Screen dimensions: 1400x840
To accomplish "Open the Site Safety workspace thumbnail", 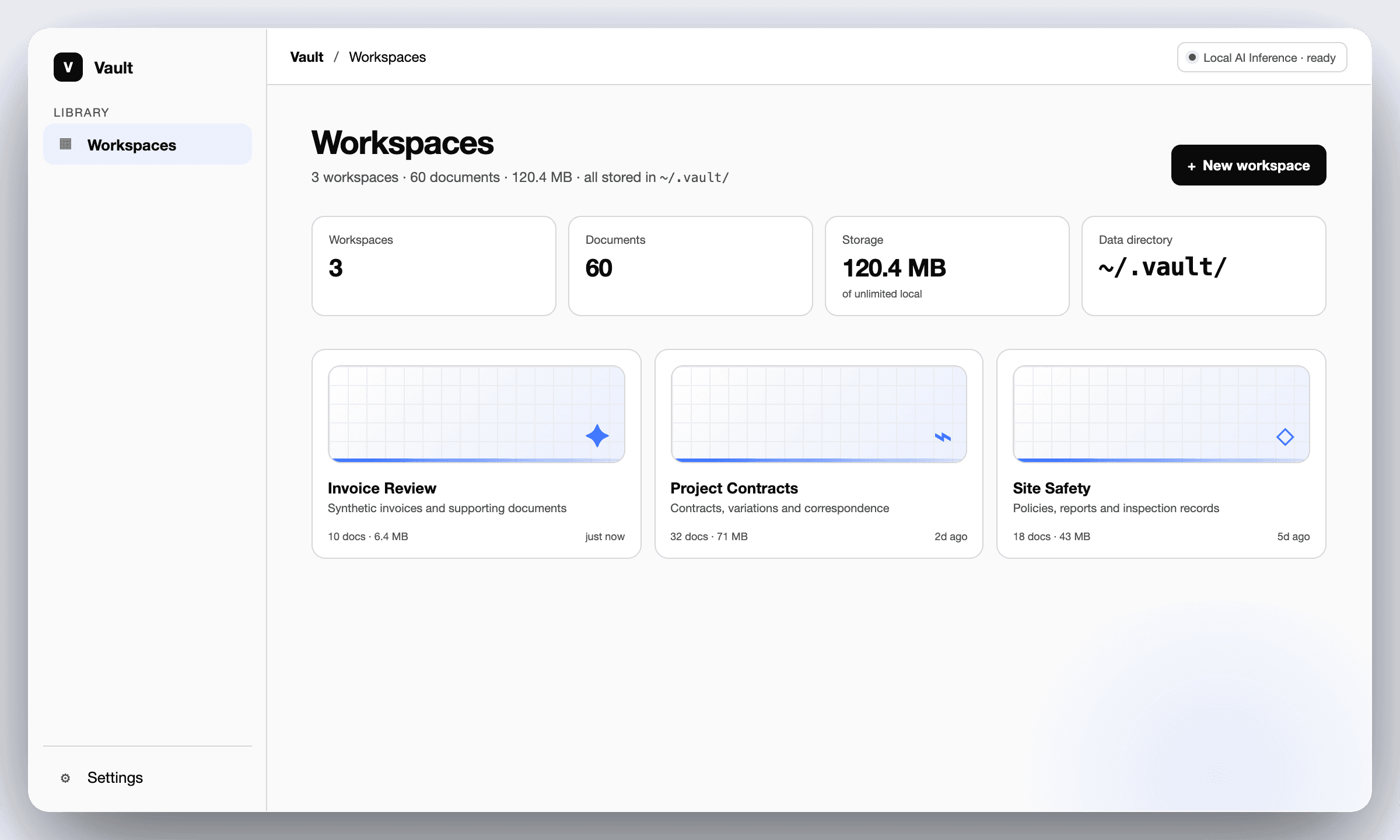I will coord(1161,414).
